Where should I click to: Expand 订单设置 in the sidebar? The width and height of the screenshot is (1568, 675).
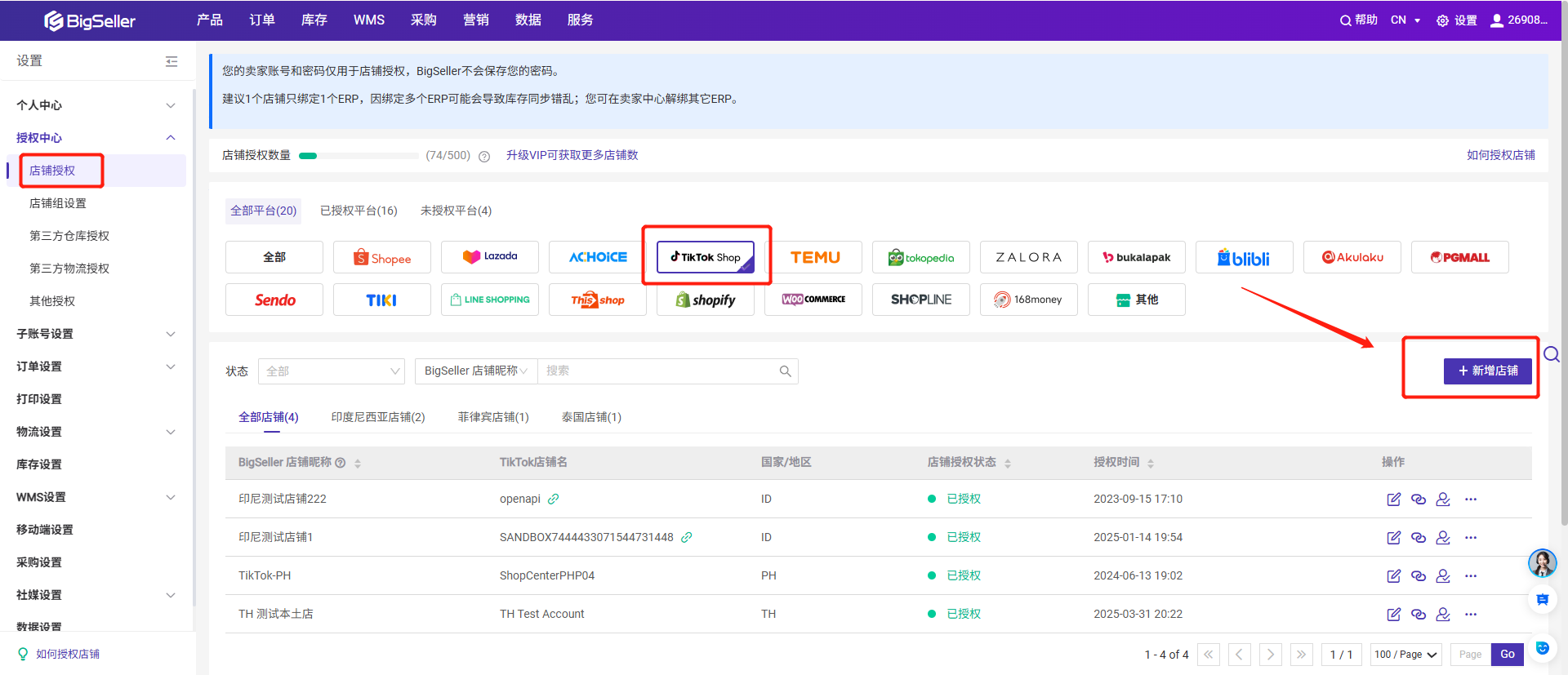[96, 366]
